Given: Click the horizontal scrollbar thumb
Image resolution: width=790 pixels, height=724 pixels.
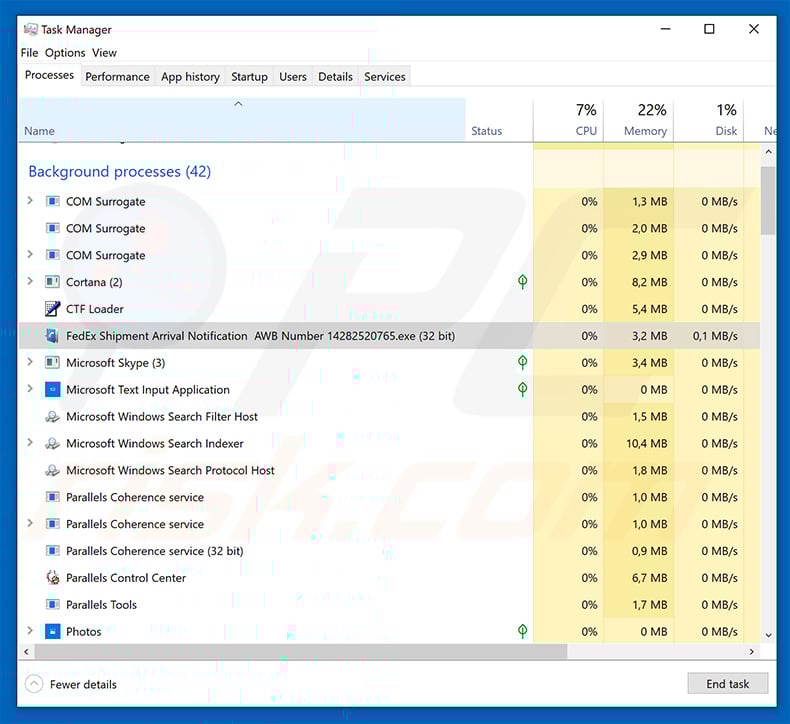Looking at the screenshot, I should tap(300, 651).
